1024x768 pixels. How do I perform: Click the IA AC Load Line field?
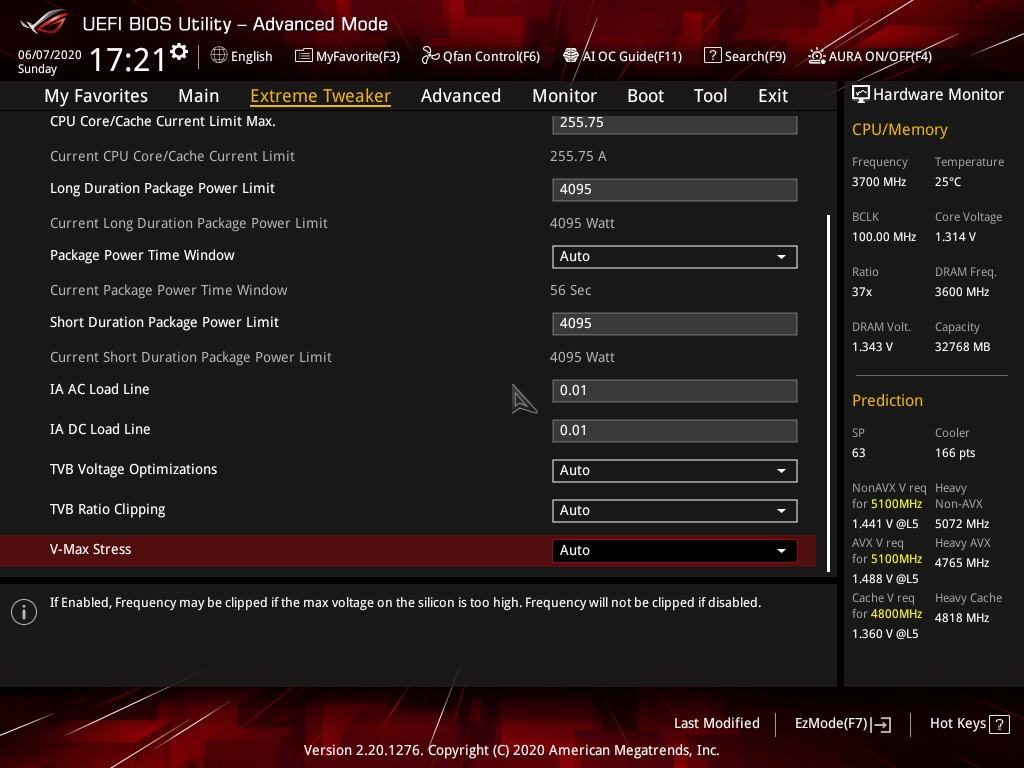(x=675, y=391)
